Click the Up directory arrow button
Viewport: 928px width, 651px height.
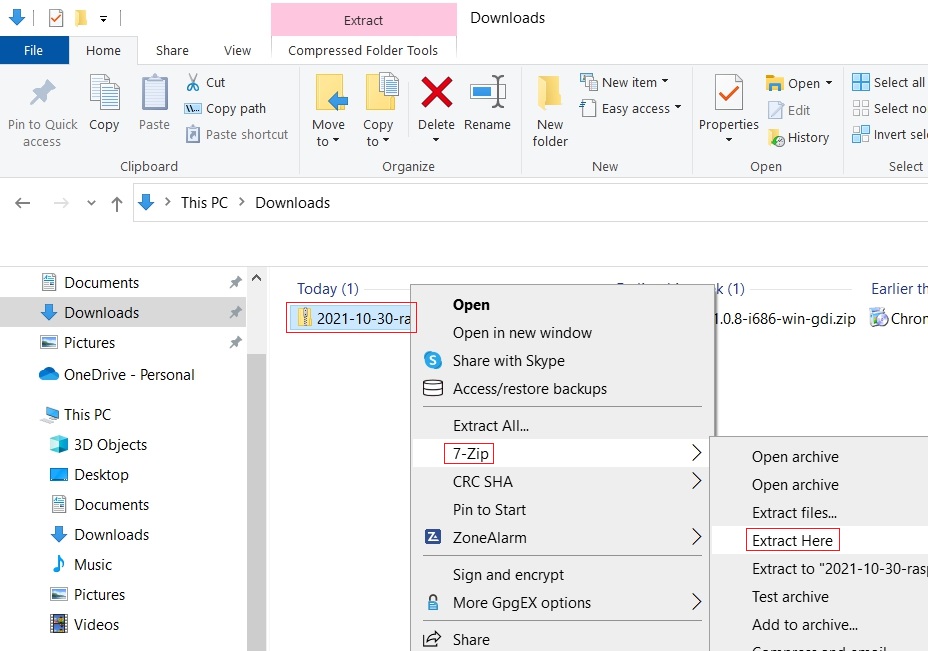[117, 203]
